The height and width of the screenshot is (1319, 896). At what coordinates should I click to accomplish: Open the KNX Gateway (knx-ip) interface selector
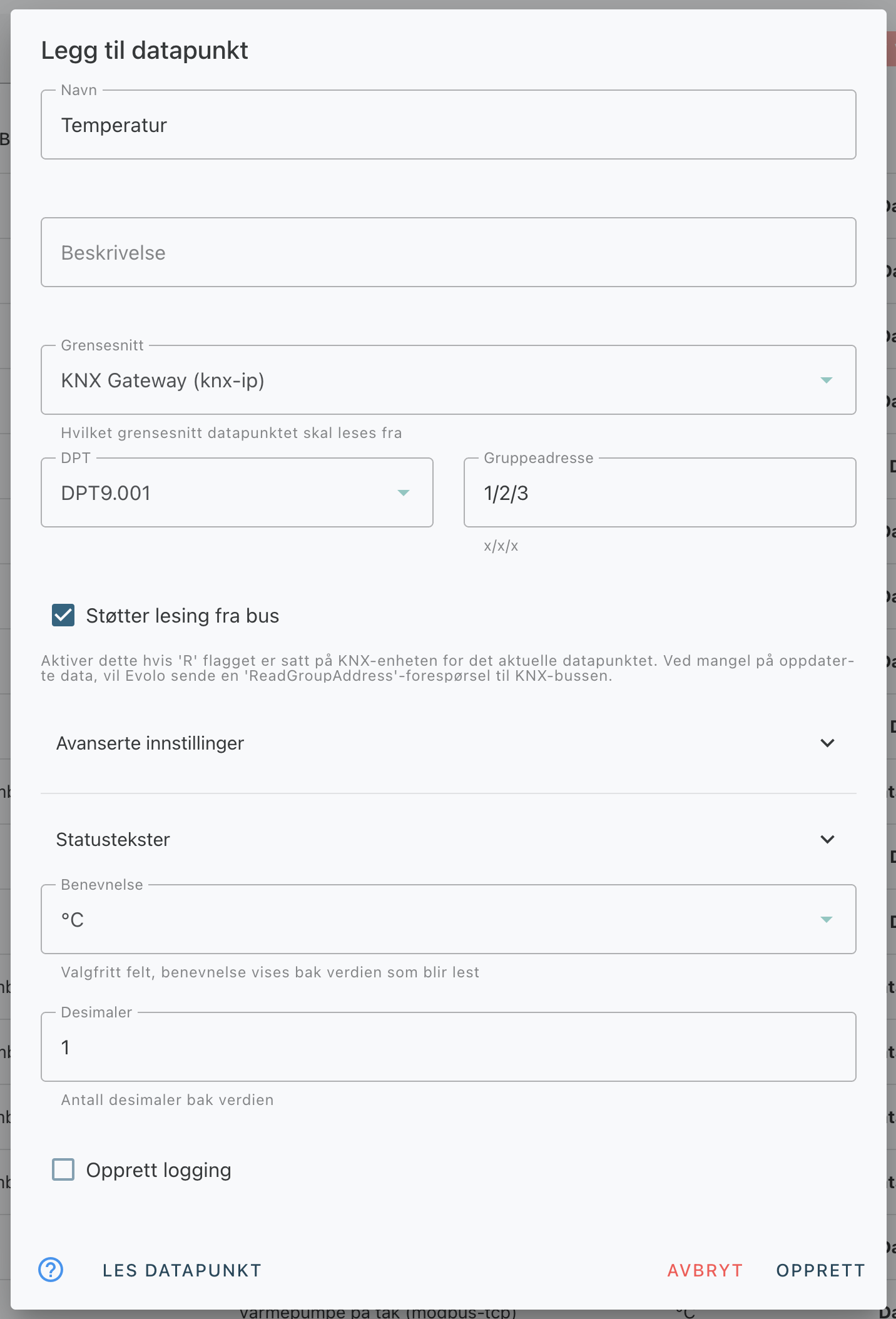[x=449, y=380]
